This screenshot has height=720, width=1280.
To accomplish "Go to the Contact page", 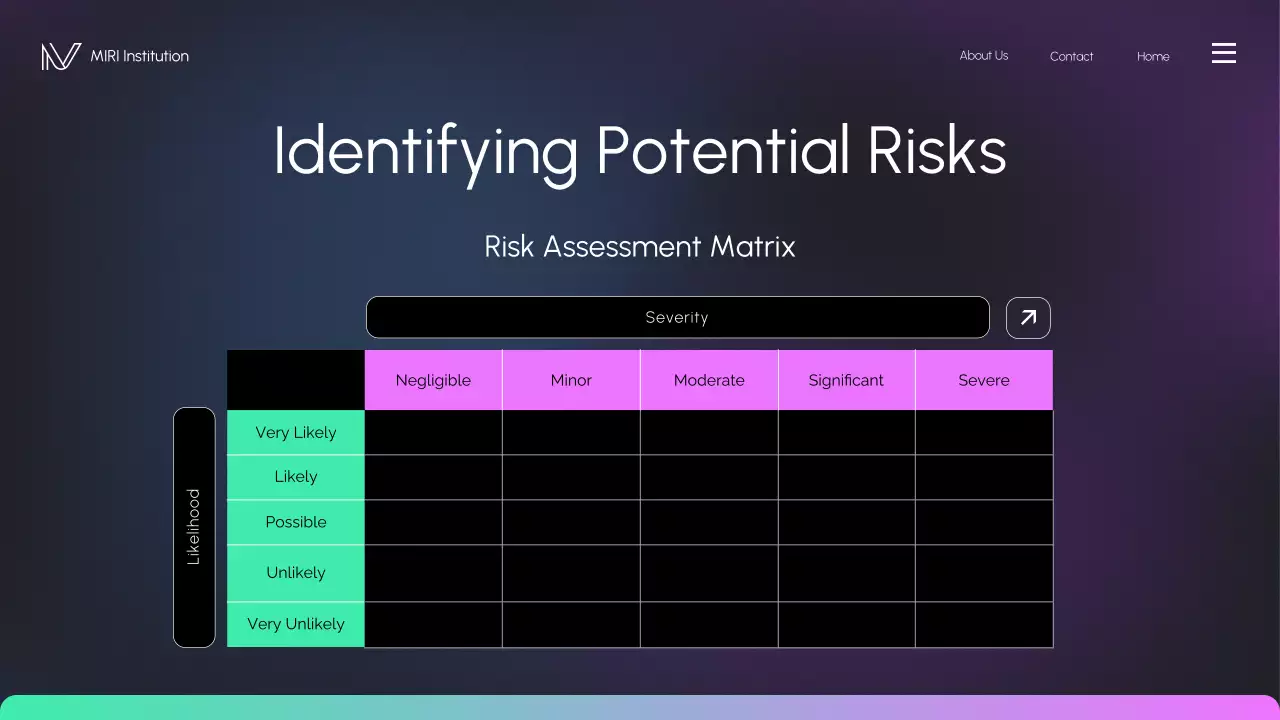I will (x=1071, y=57).
